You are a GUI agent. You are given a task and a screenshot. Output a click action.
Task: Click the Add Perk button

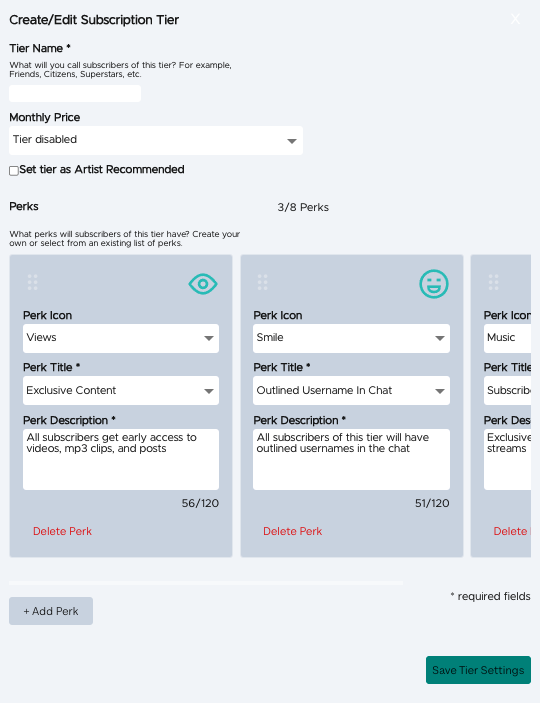click(51, 611)
